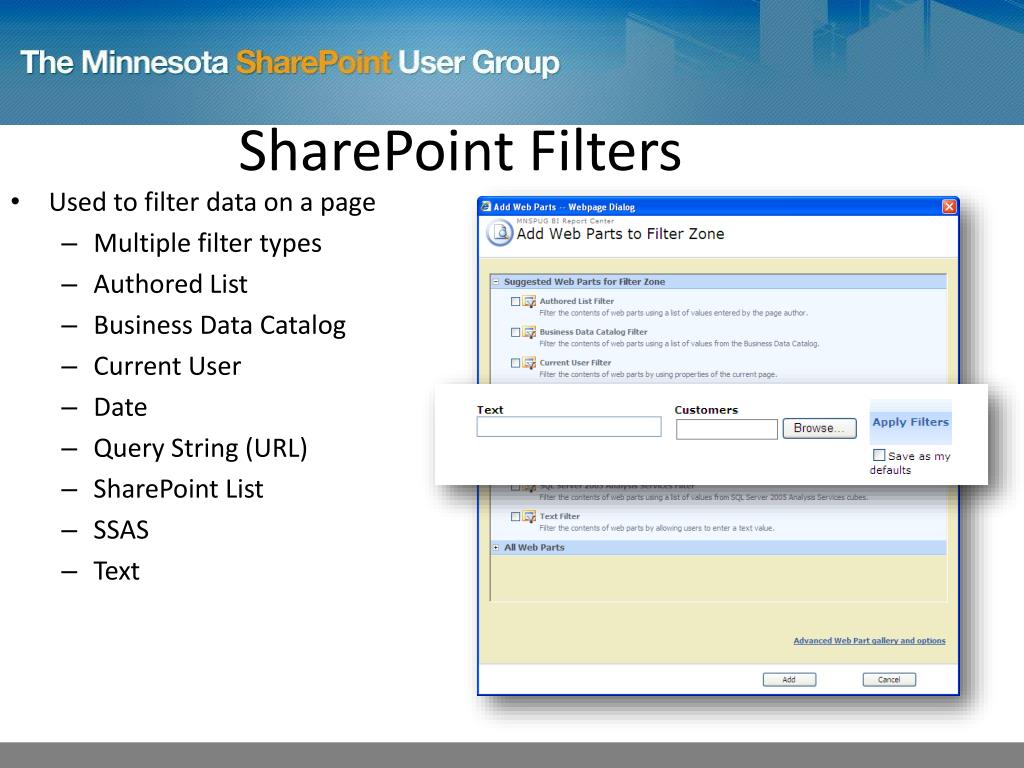1024x768 pixels.
Task: Click the Text bullet at the list bottom
Action: click(116, 571)
